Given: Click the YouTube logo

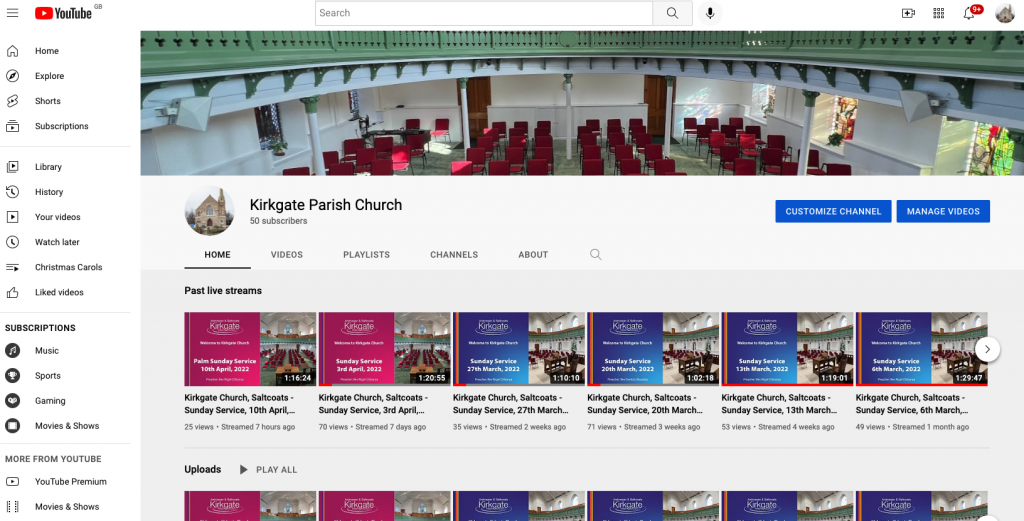Looking at the screenshot, I should [63, 13].
